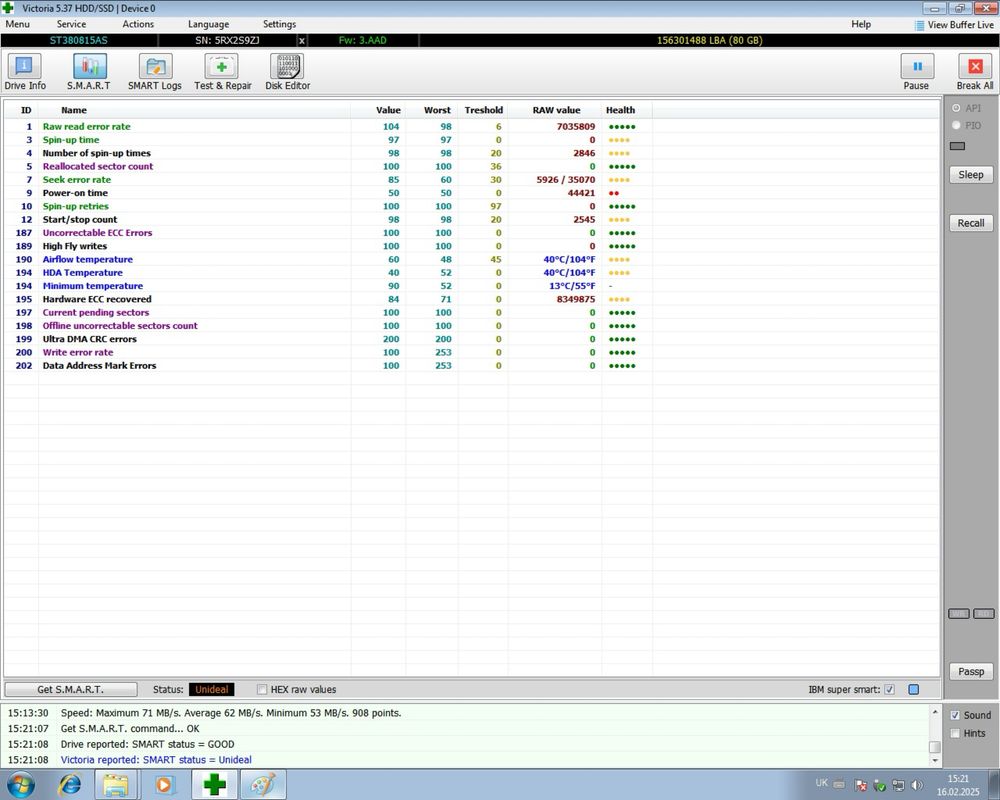Open SMART Logs
Viewport: 1000px width, 800px height.
pyautogui.click(x=154, y=72)
